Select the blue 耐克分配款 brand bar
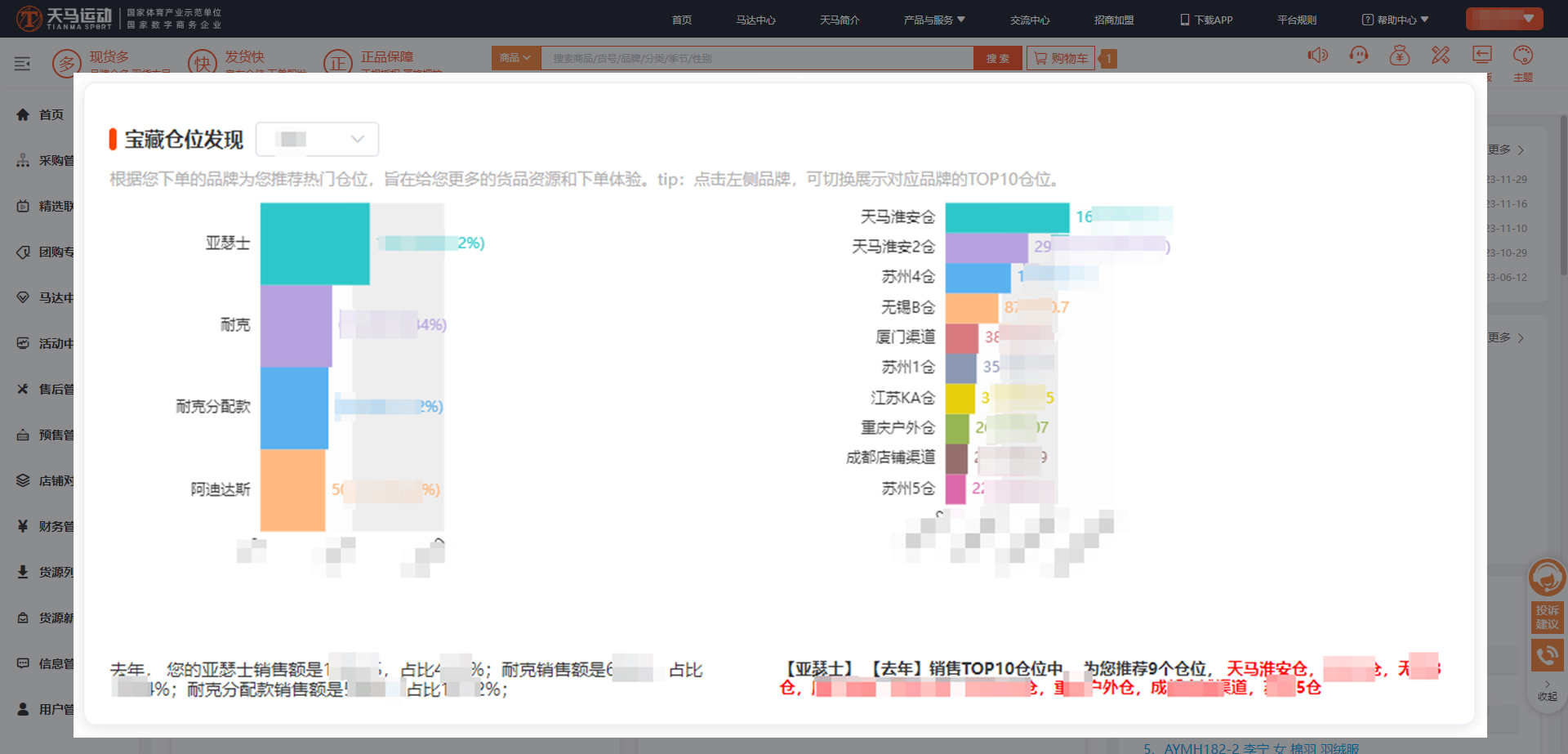 pyautogui.click(x=294, y=408)
